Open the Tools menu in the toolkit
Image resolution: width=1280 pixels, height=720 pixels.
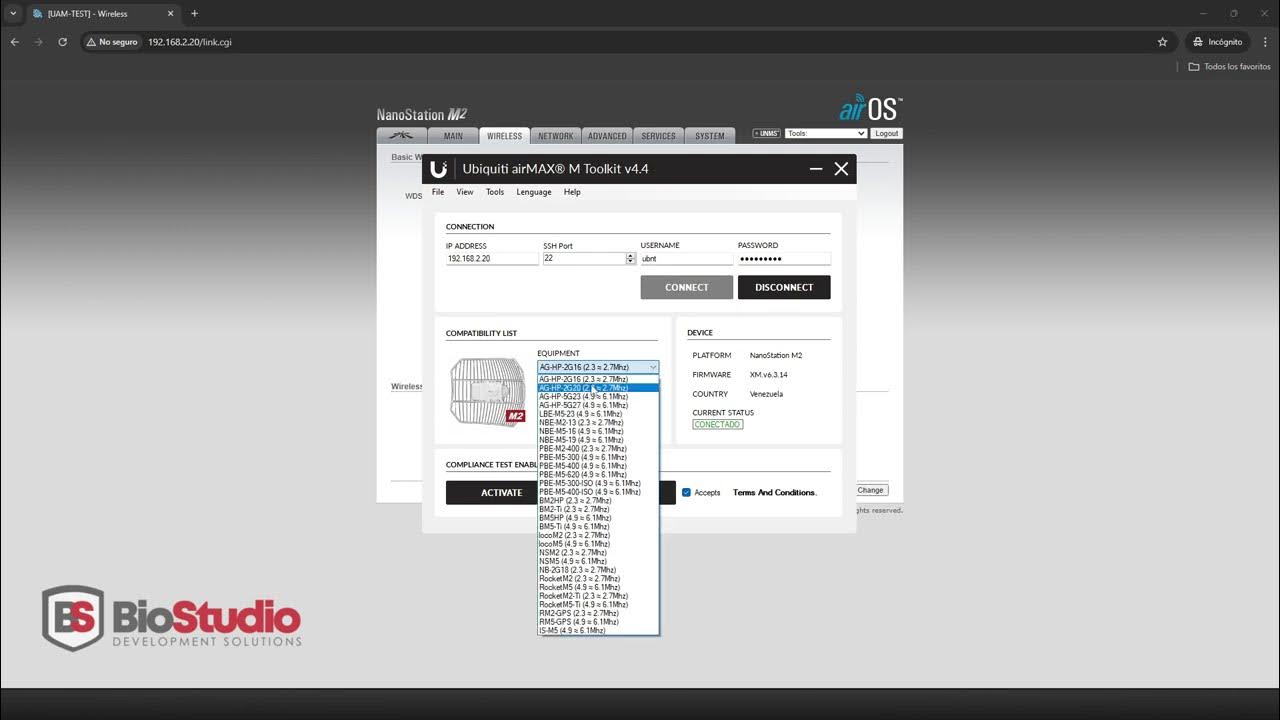coord(495,192)
